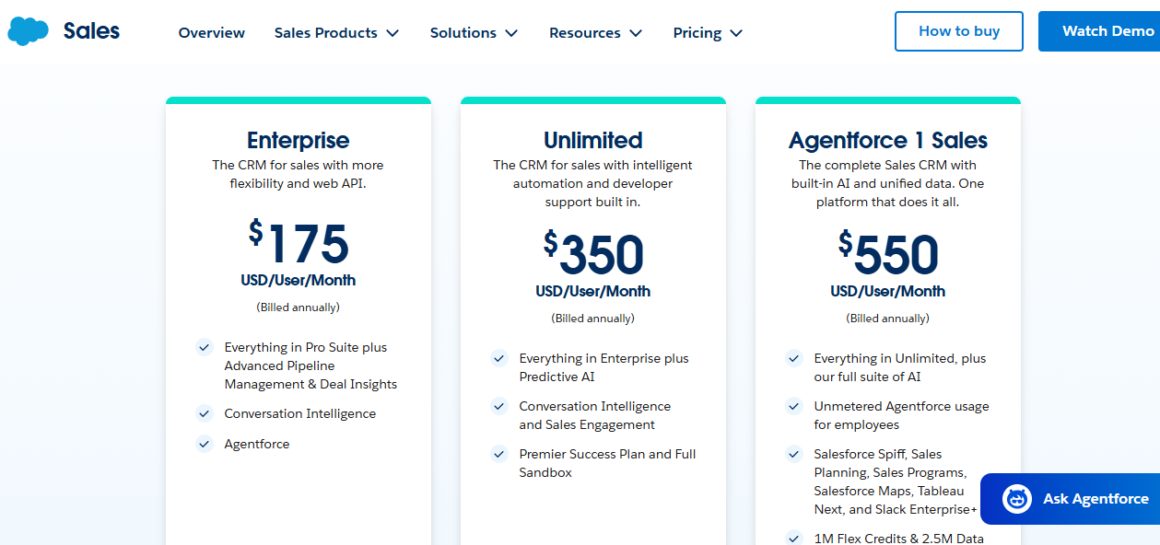The image size is (1160, 545).
Task: Open the Ask Agentforce chat button
Action: [1070, 499]
